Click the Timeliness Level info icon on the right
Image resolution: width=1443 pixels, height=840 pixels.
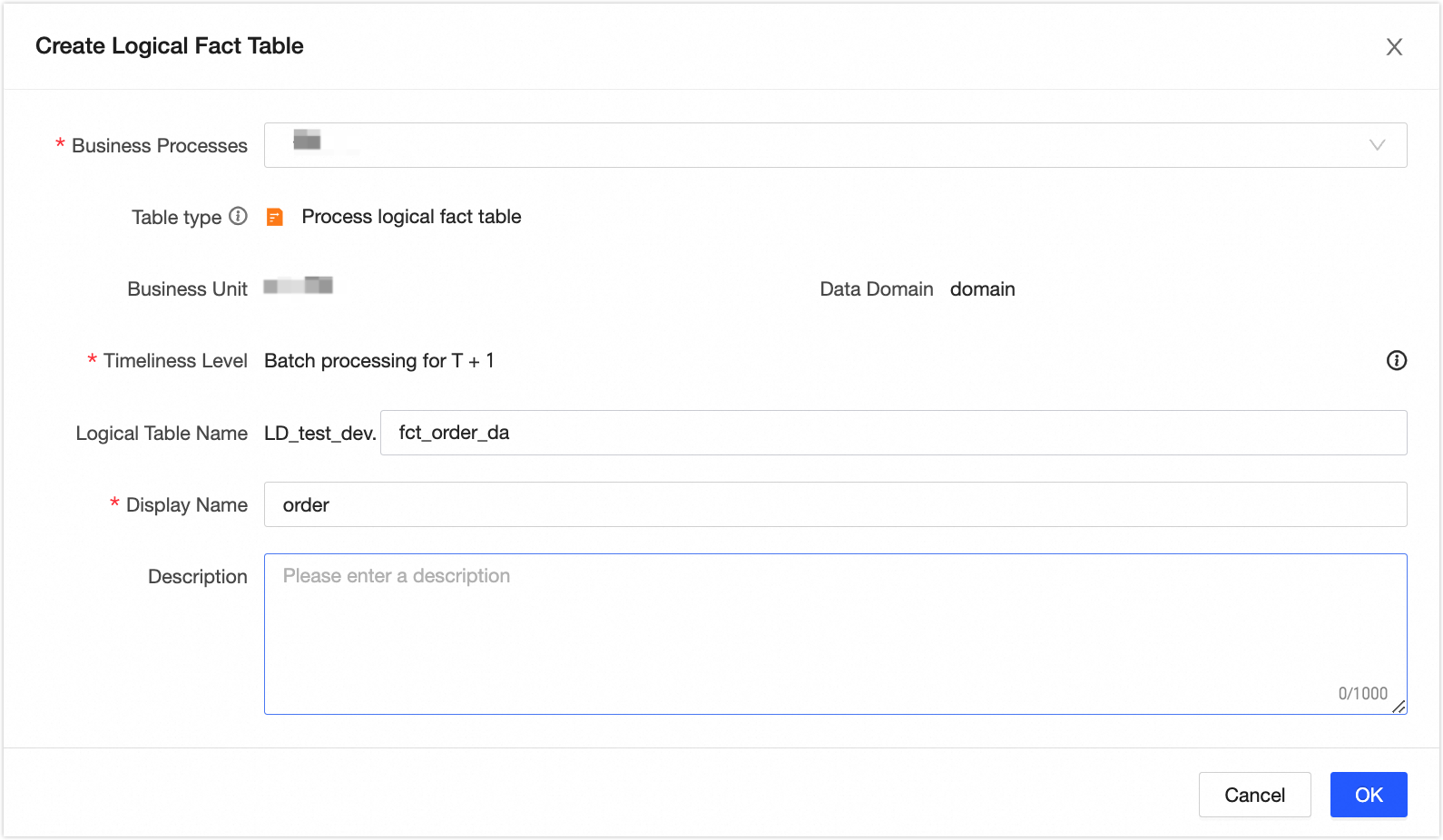coord(1397,361)
